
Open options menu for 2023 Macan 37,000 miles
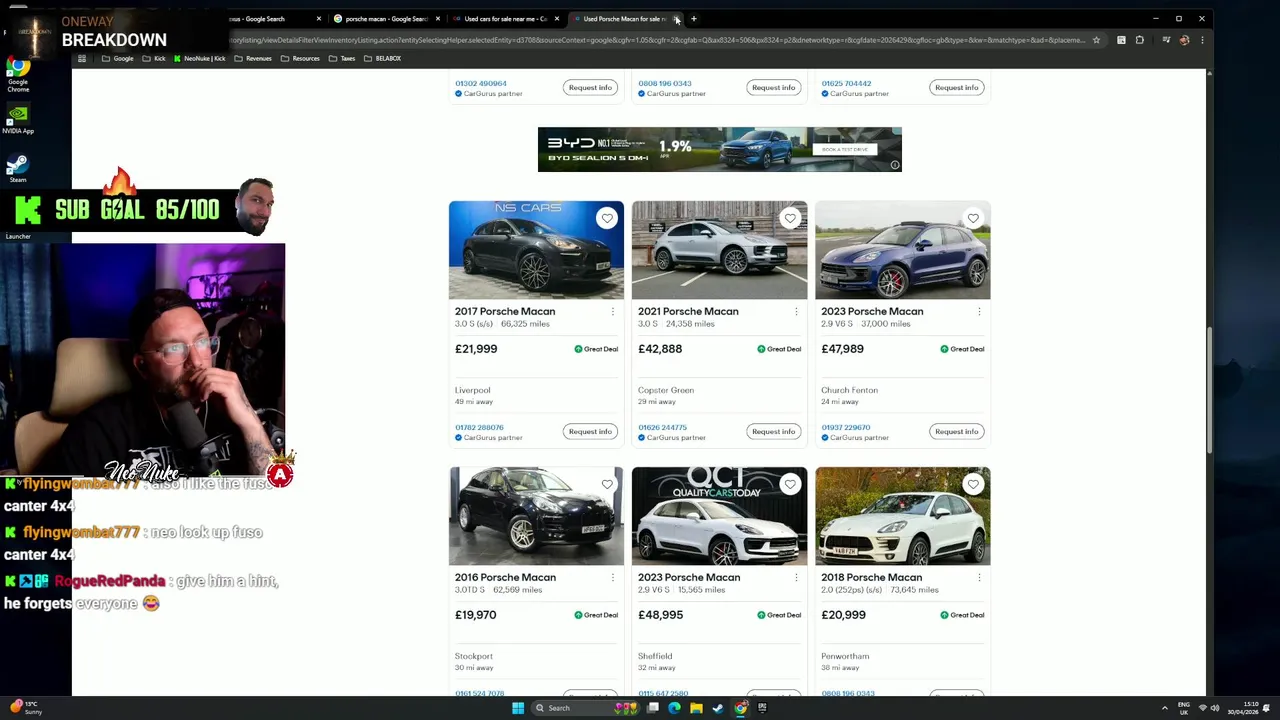click(979, 312)
